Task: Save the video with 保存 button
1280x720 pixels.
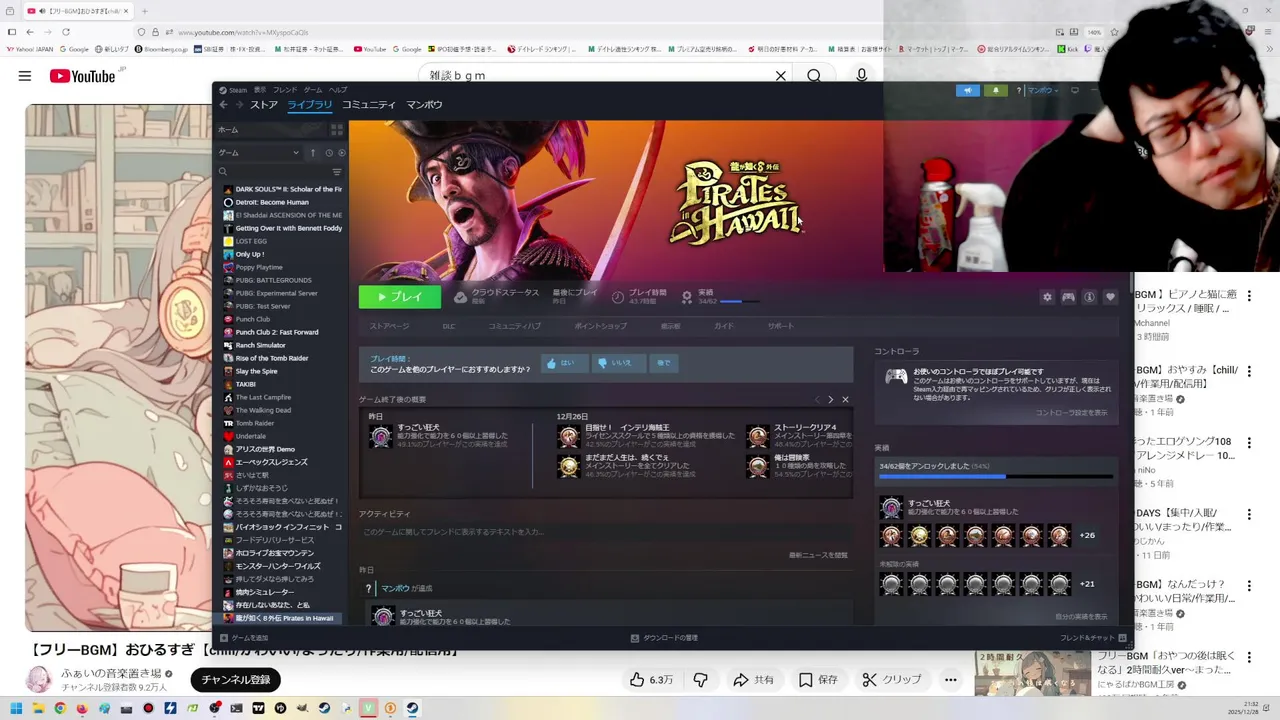Action: point(818,680)
